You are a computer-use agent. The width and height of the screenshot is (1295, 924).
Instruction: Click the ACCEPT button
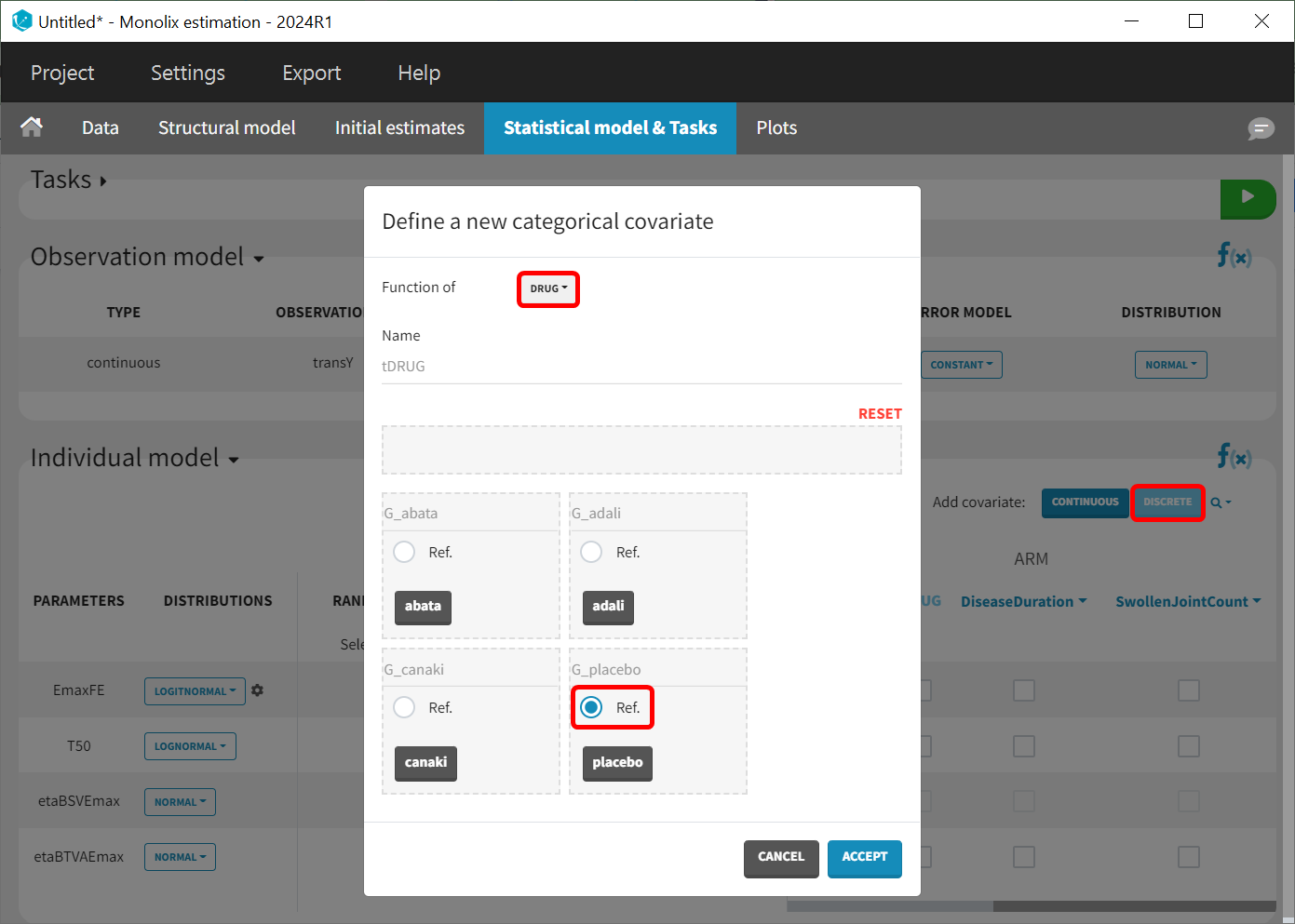[x=864, y=857]
